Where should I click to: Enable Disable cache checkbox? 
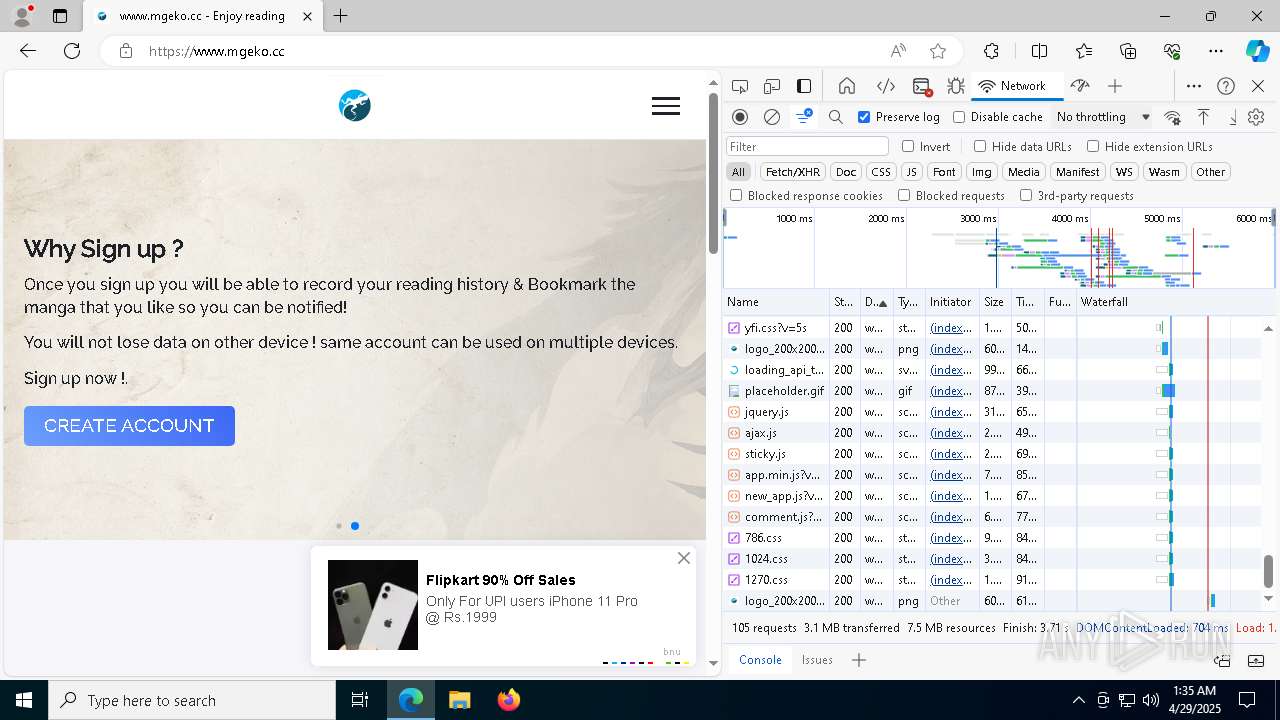959,117
